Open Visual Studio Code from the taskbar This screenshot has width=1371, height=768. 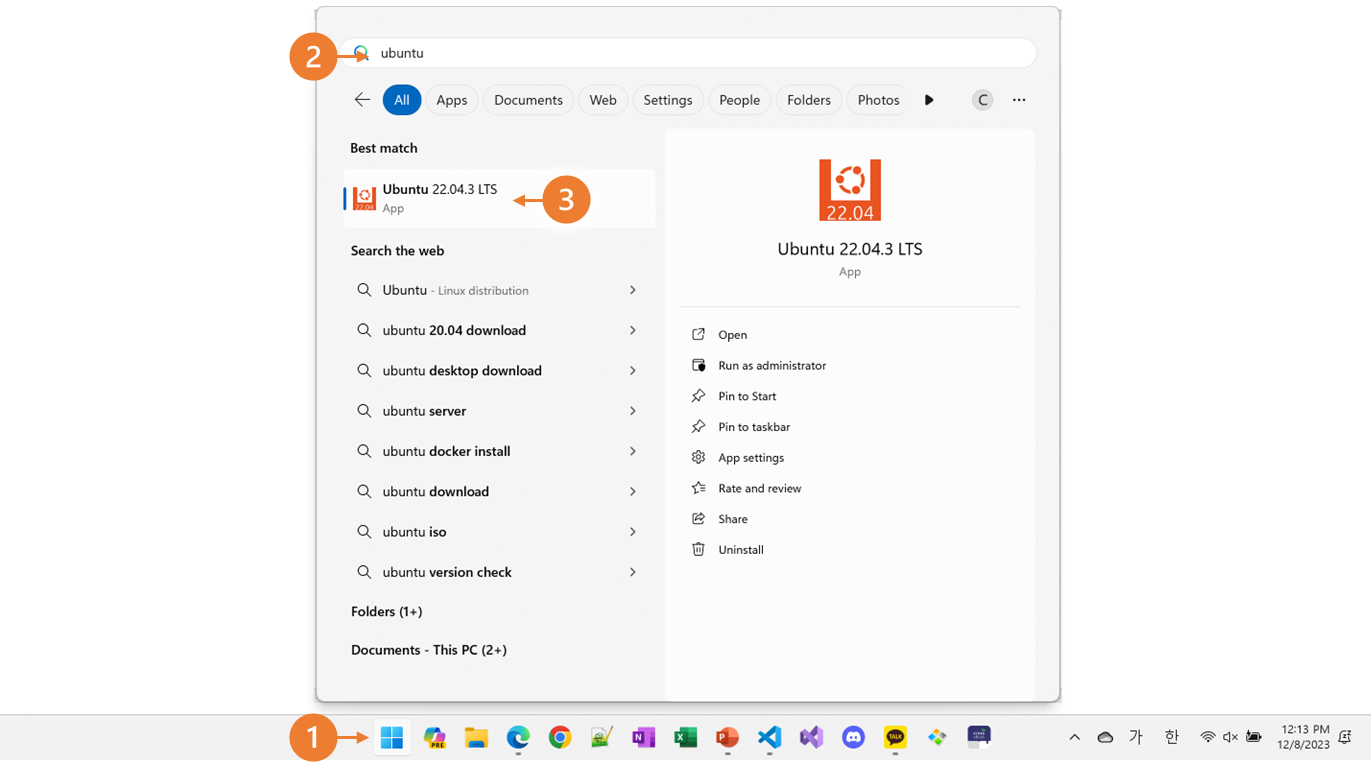(769, 738)
